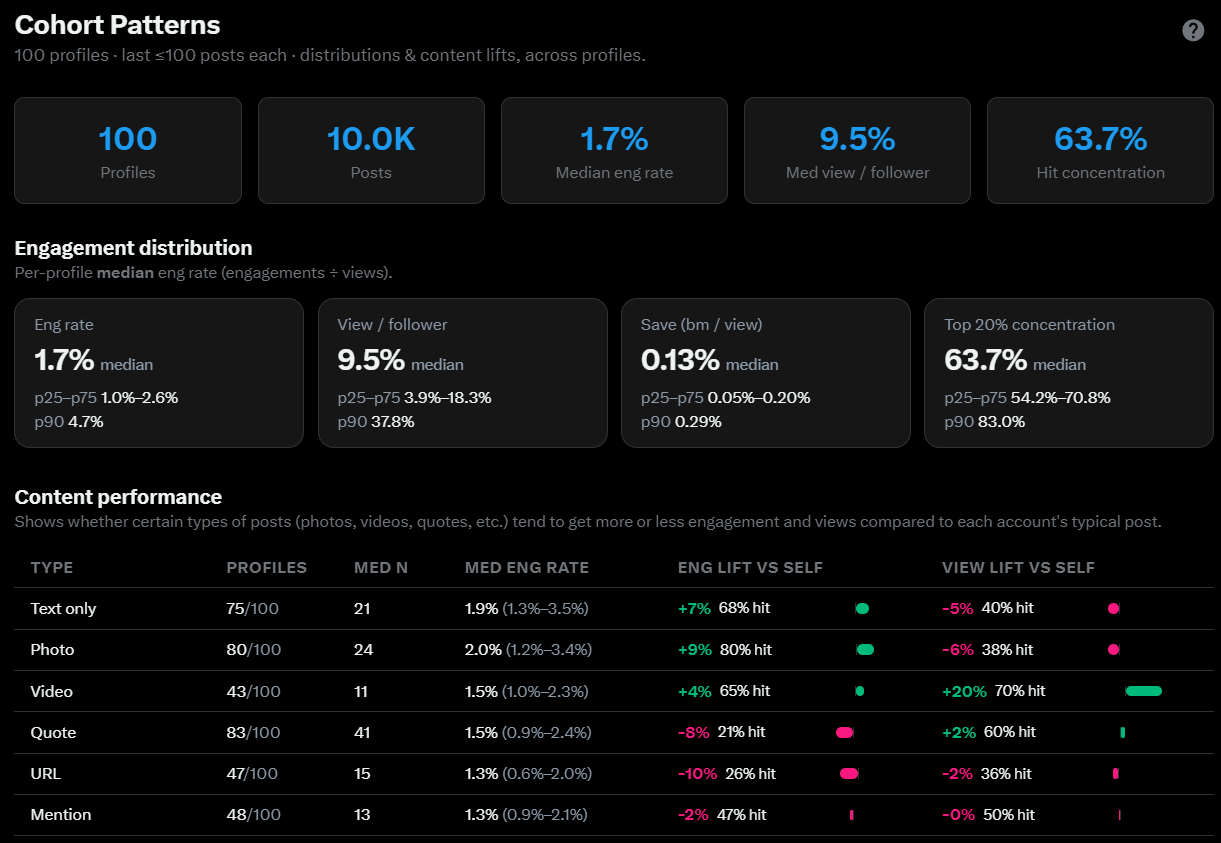Viewport: 1221px width, 843px height.
Task: Select the Content performance heading
Action: click(118, 497)
